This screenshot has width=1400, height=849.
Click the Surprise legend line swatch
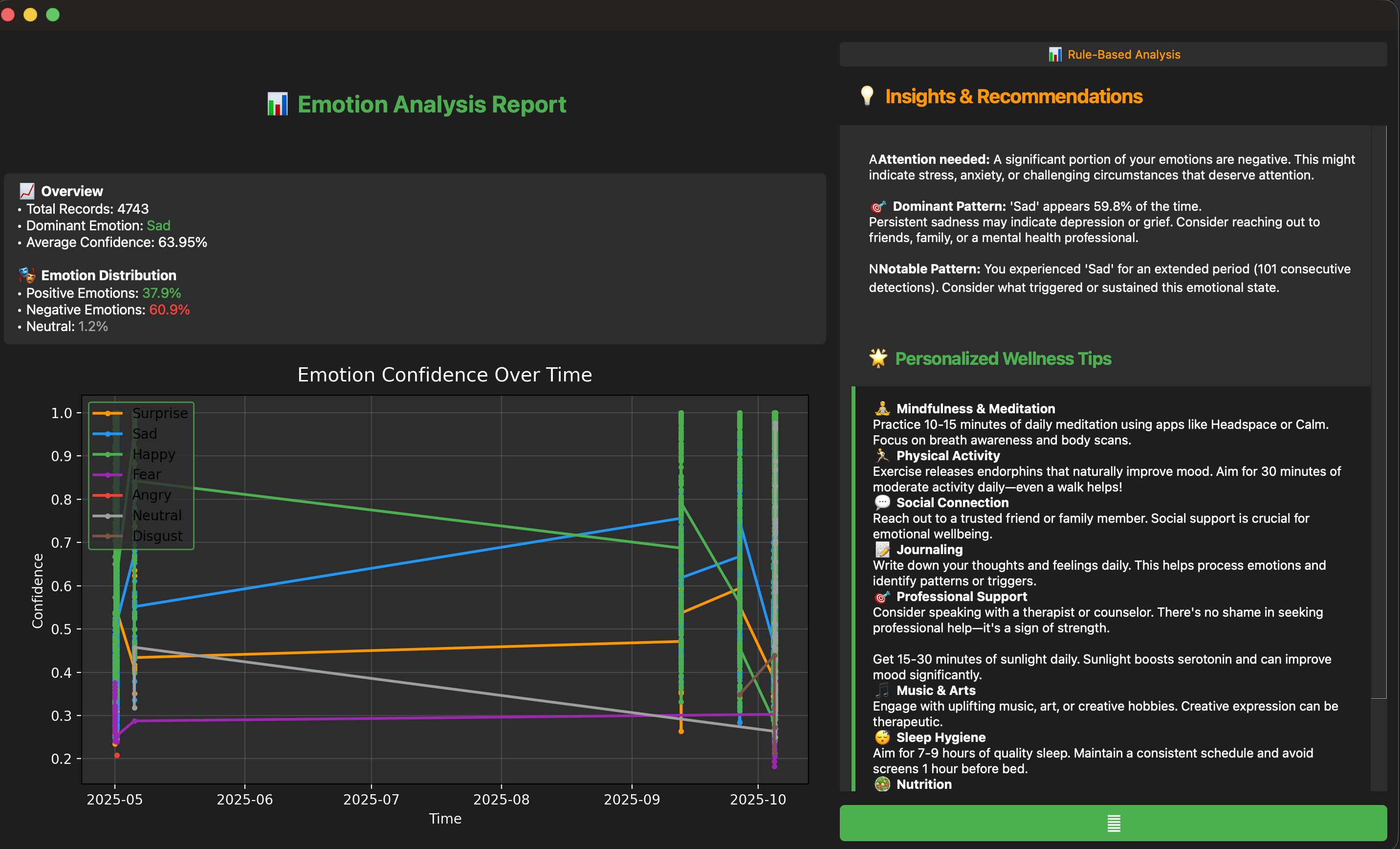[x=108, y=413]
